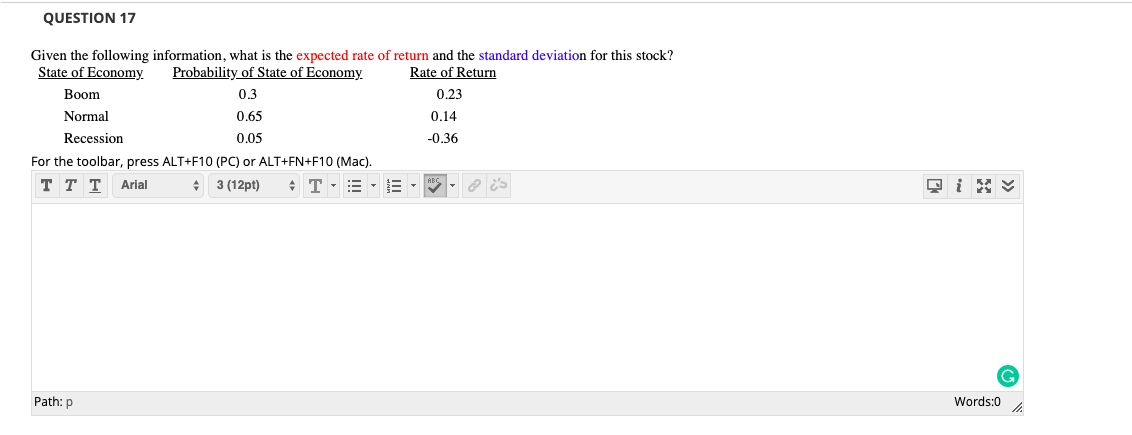The width and height of the screenshot is (1132, 435).
Task: Click the Boom row label
Action: pyautogui.click(x=82, y=95)
